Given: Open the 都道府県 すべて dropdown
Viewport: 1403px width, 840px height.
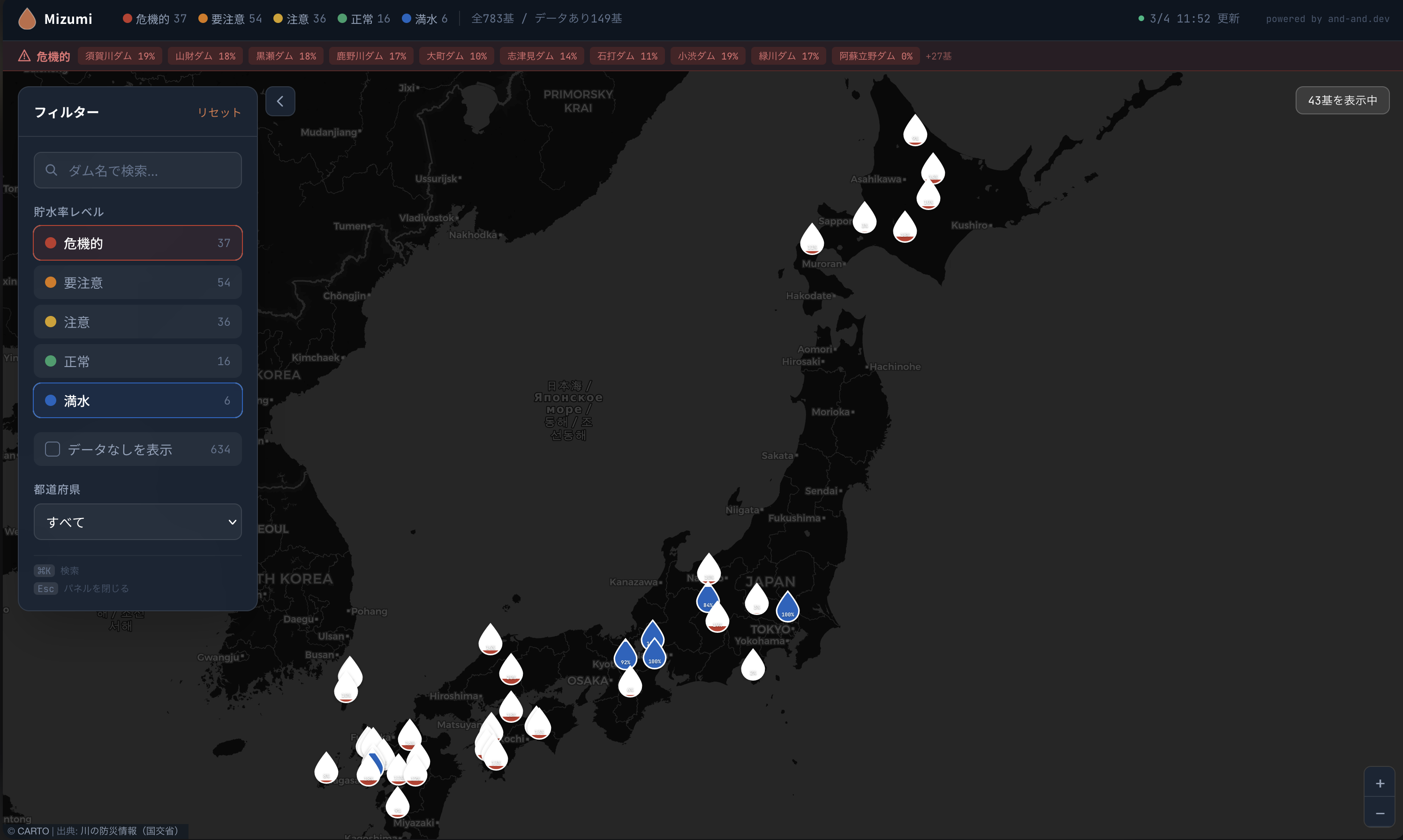Looking at the screenshot, I should (x=137, y=521).
